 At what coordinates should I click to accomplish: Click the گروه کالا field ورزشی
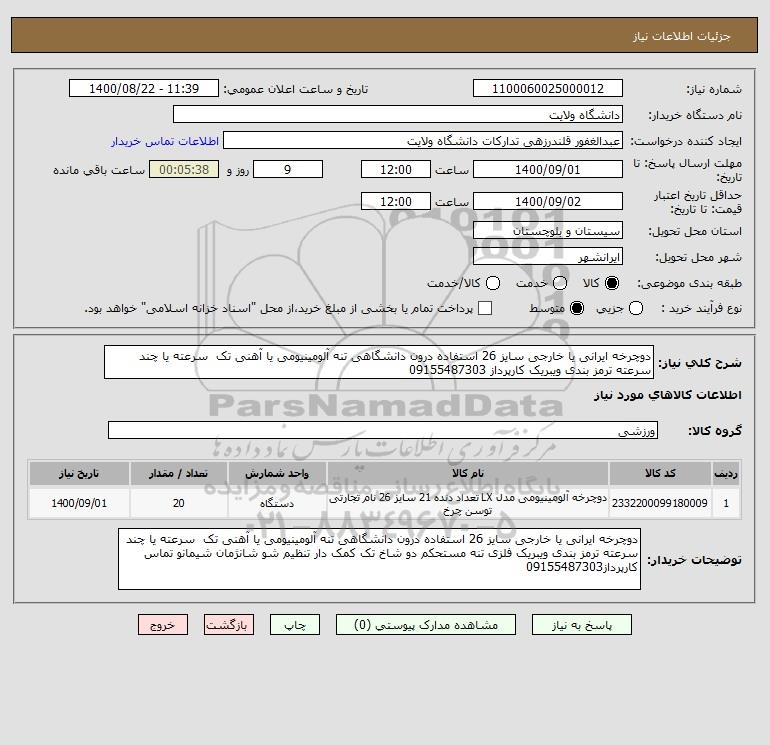point(383,430)
